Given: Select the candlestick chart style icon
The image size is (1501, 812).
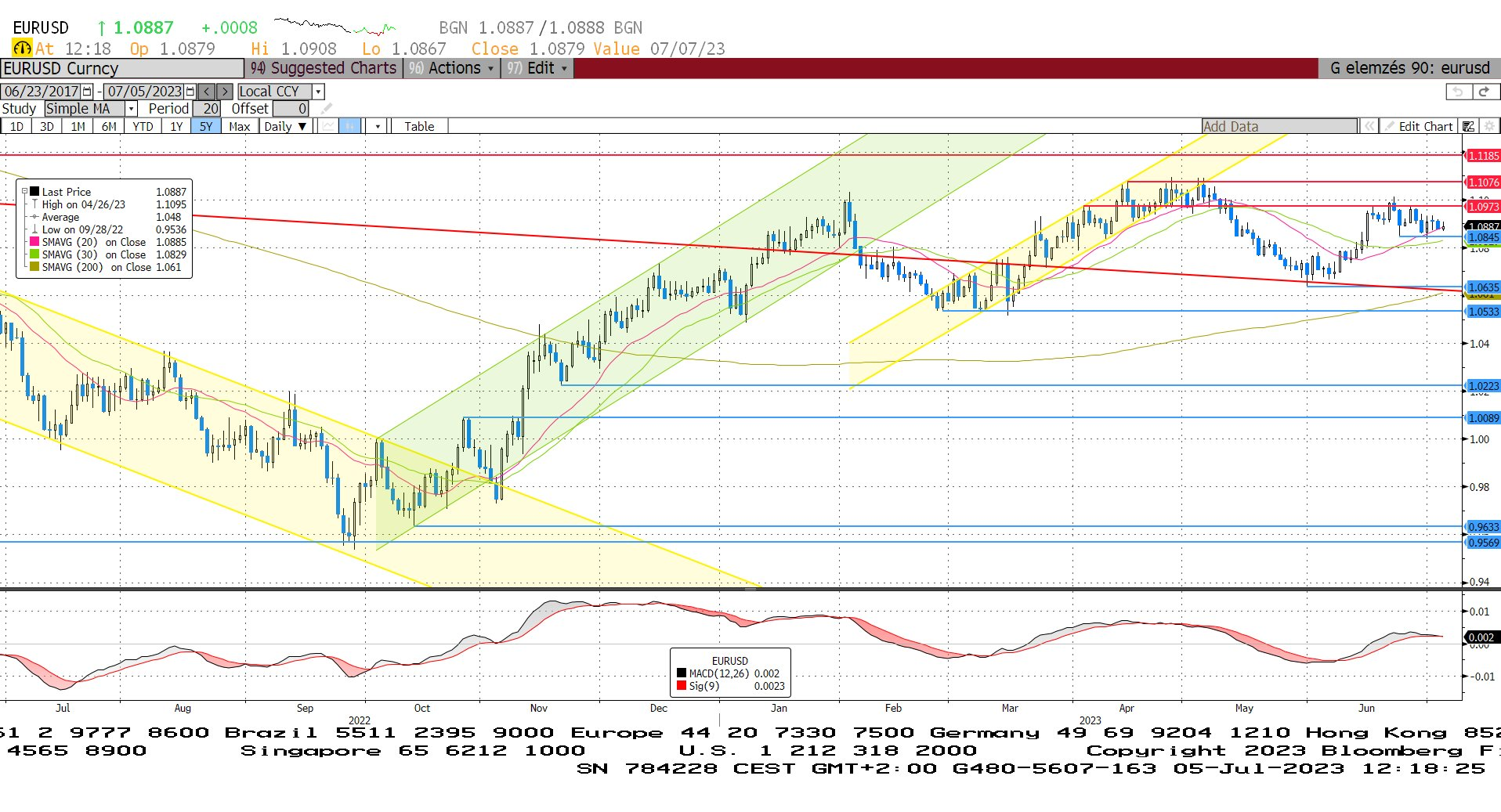Looking at the screenshot, I should click(350, 126).
